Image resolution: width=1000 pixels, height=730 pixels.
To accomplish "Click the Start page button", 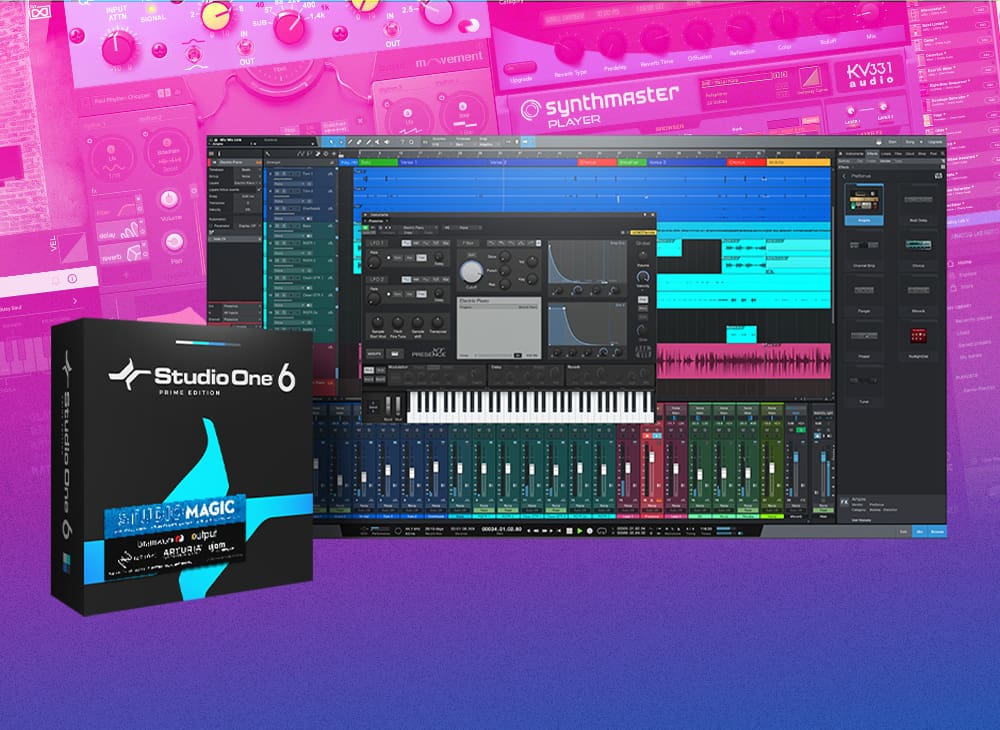I will point(891,143).
